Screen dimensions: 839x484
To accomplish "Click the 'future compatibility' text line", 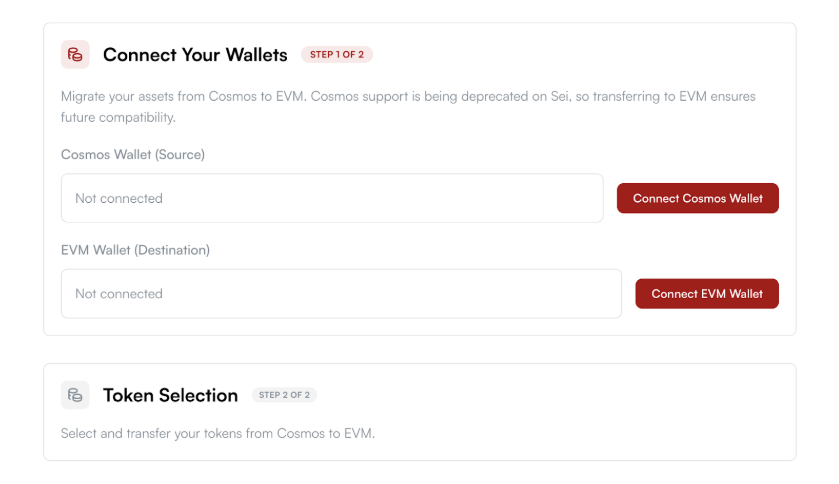I will click(x=117, y=117).
